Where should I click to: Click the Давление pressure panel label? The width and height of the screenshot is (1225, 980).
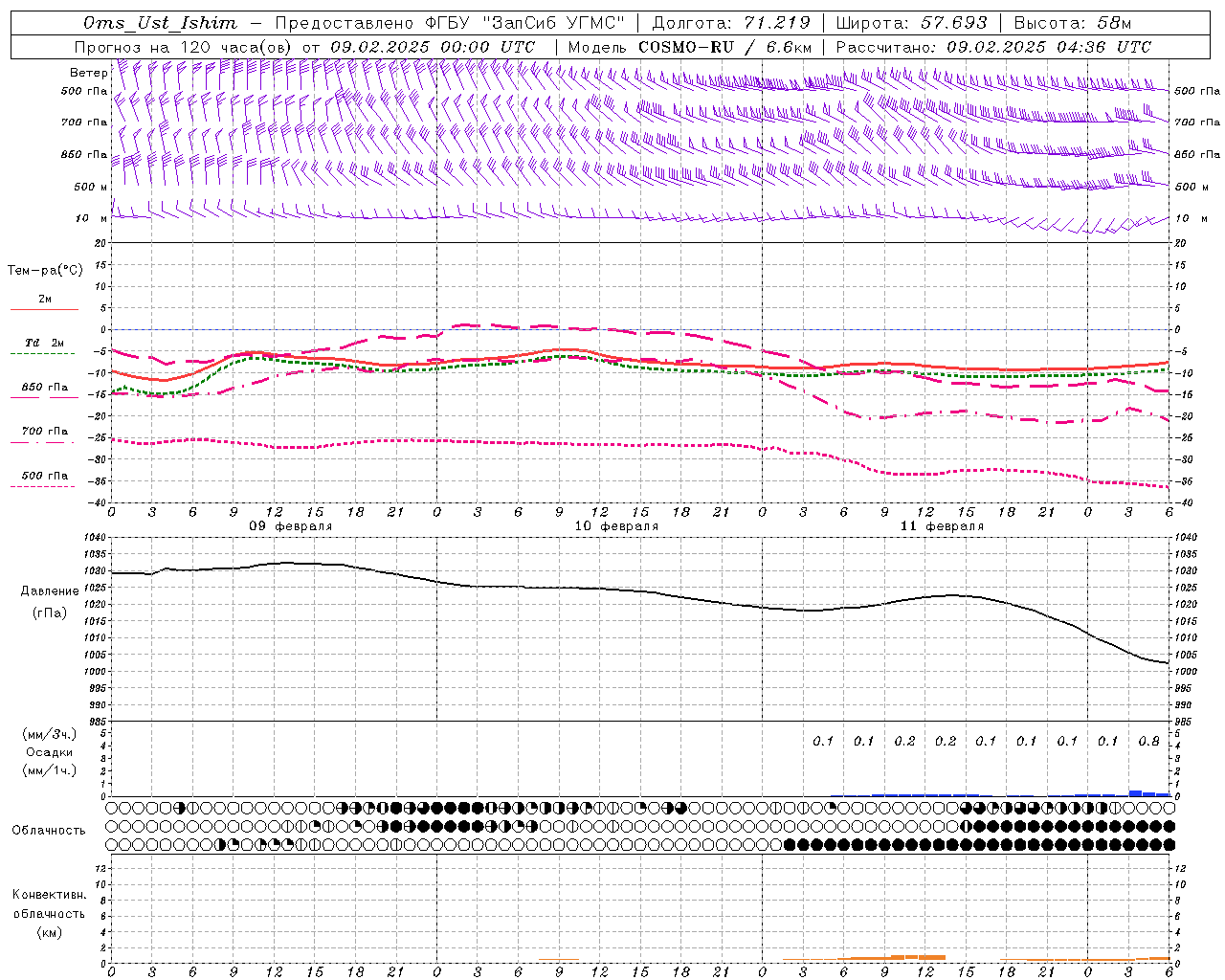pyautogui.click(x=50, y=591)
